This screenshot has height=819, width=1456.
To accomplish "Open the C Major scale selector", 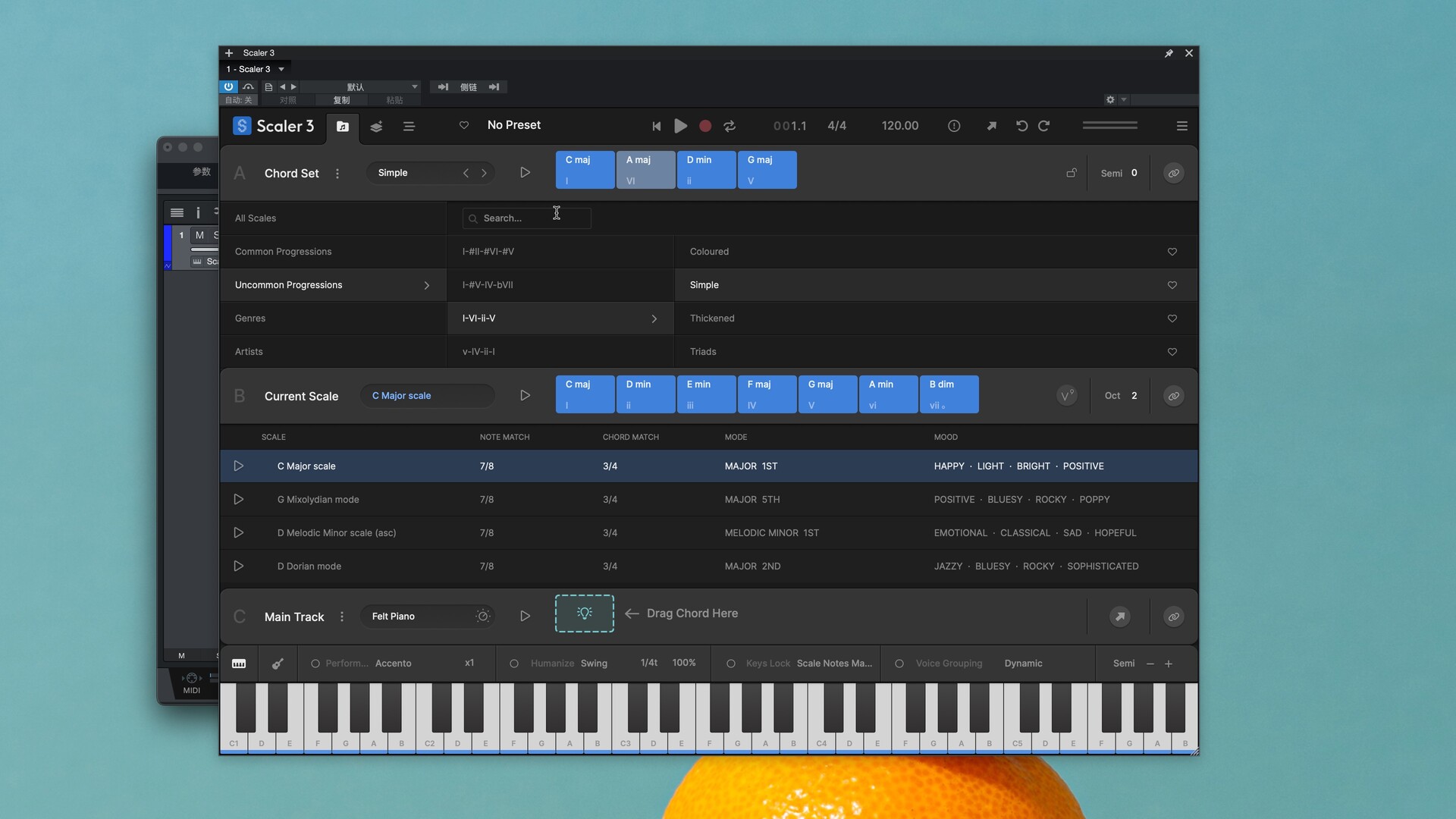I will click(427, 396).
